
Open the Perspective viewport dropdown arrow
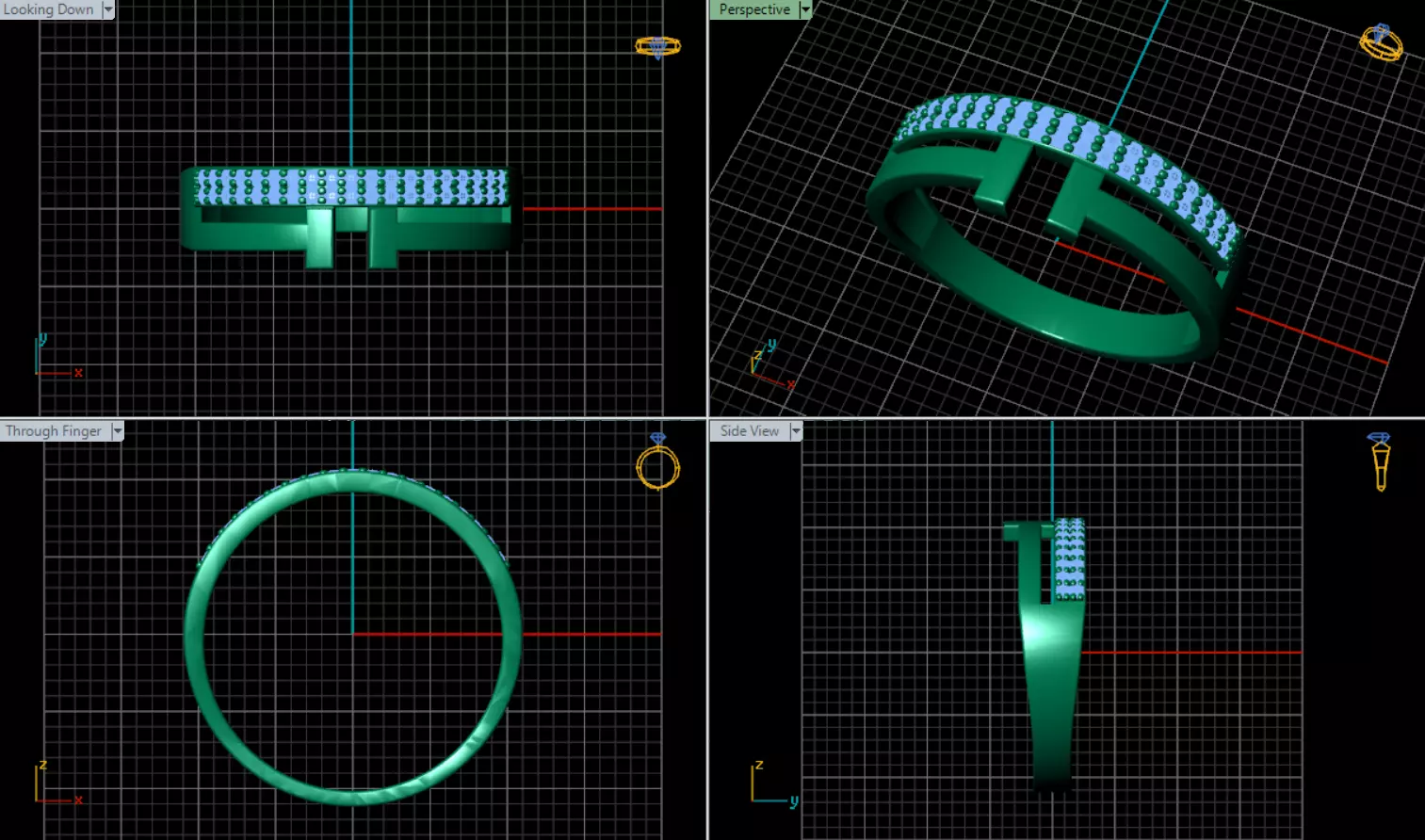coord(805,9)
